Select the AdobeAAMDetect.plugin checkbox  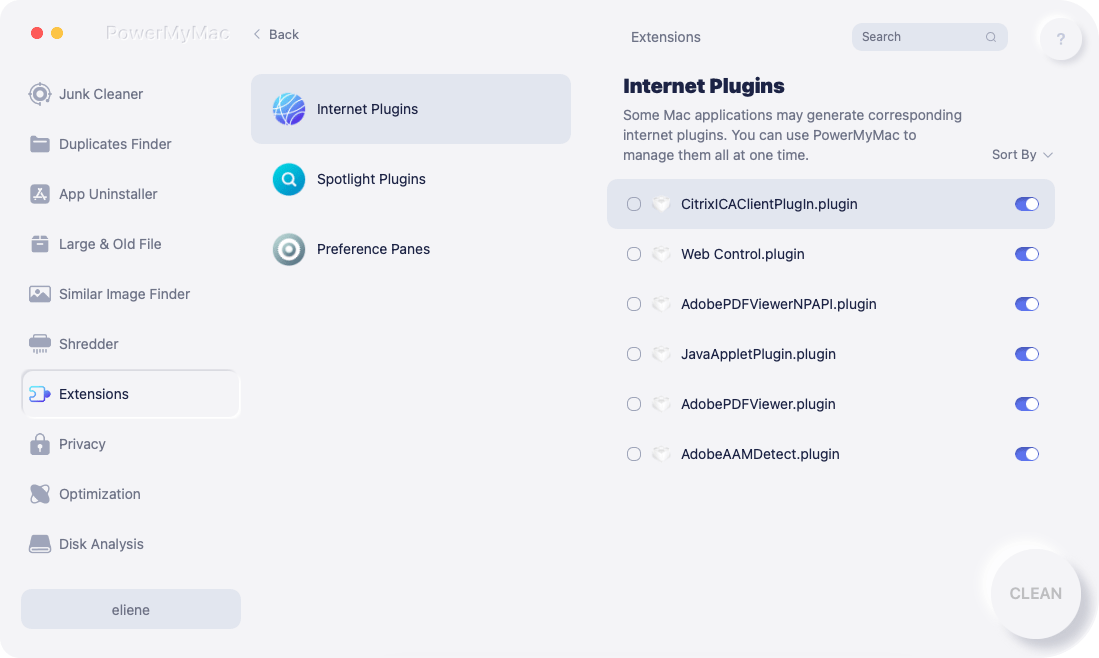[634, 454]
